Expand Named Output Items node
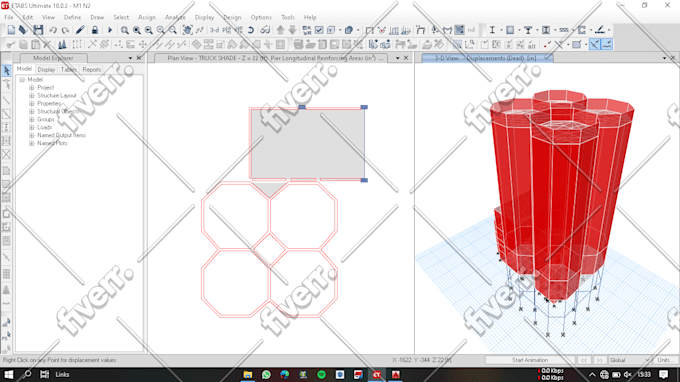 tap(31, 135)
